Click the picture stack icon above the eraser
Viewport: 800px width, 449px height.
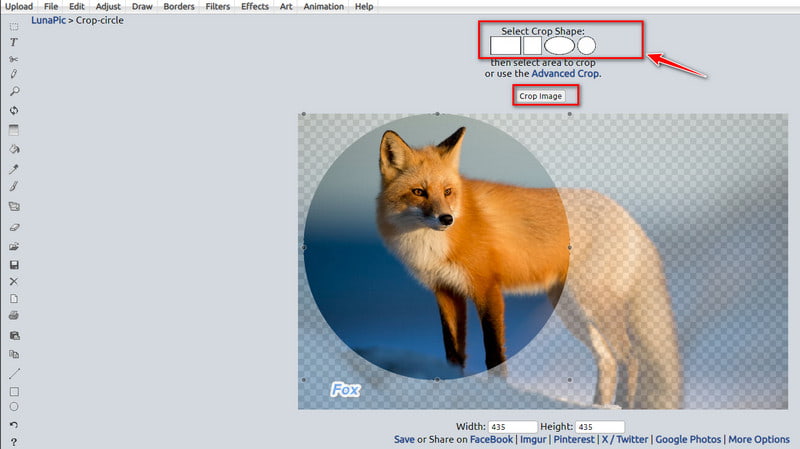coord(14,207)
